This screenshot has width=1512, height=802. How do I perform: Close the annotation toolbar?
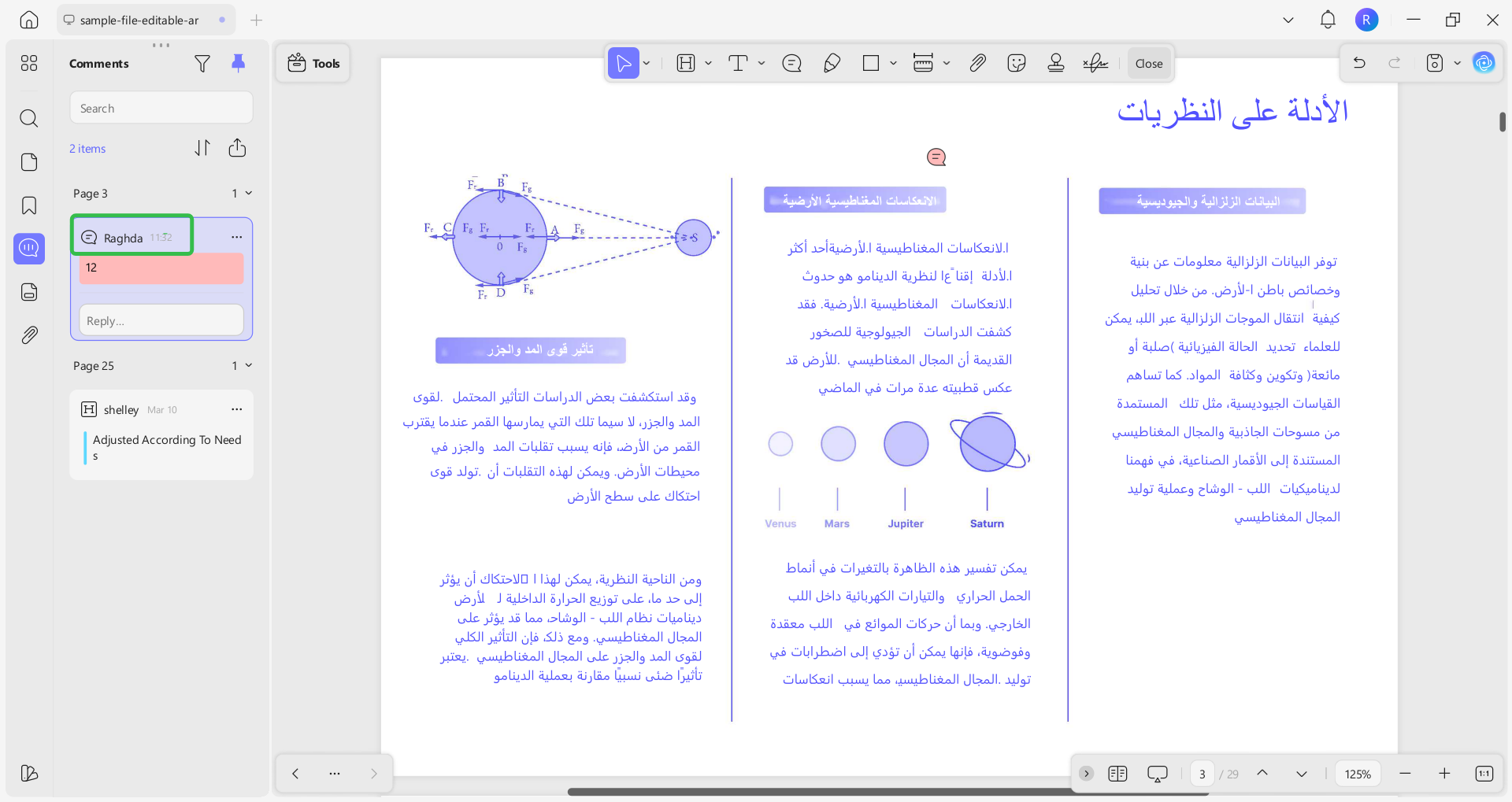pos(1149,64)
